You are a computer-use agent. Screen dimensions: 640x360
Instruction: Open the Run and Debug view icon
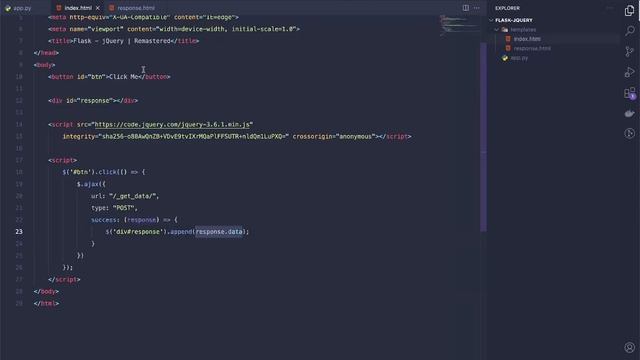pyautogui.click(x=629, y=72)
